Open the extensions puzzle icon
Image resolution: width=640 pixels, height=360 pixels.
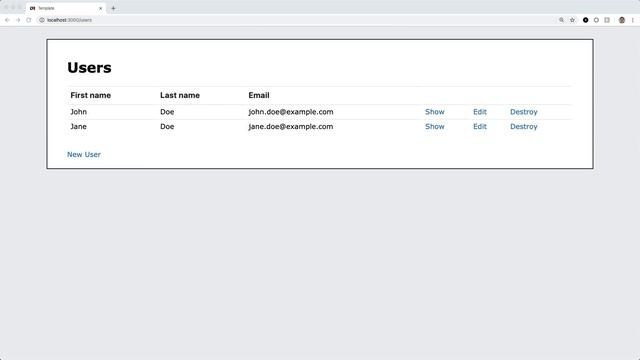[x=607, y=20]
